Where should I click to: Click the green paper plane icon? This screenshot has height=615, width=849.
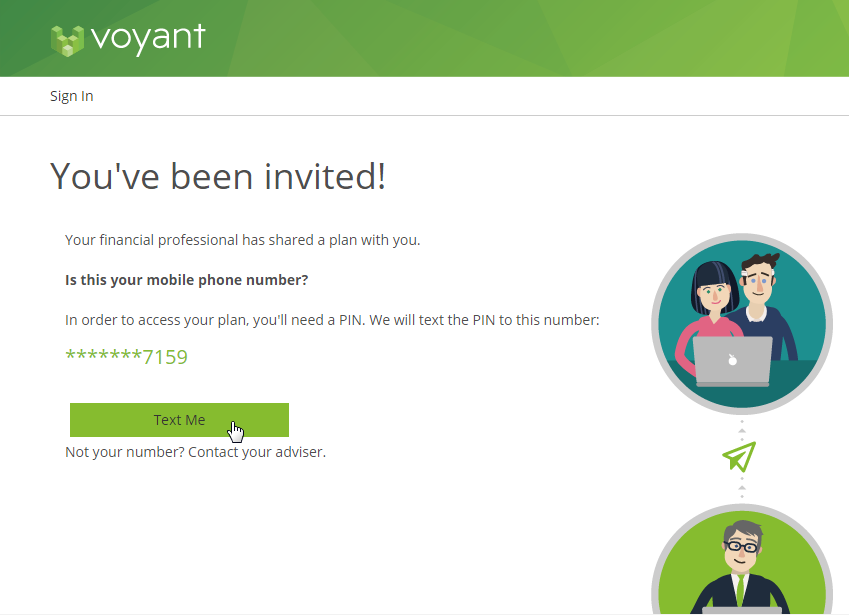click(740, 456)
